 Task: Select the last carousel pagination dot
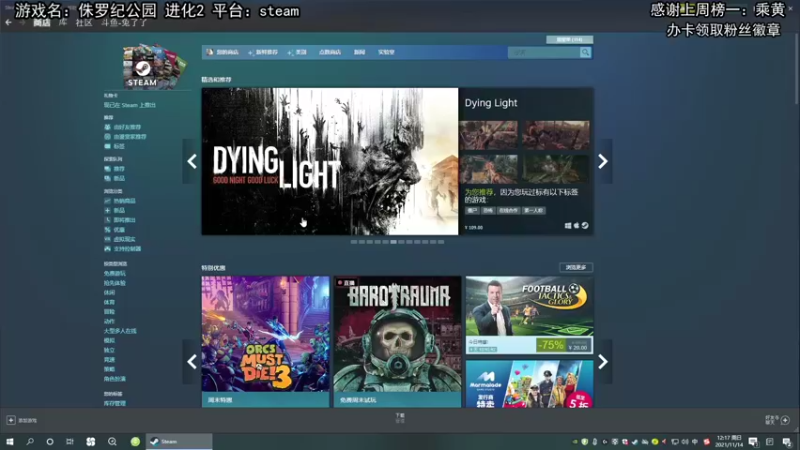tap(441, 242)
